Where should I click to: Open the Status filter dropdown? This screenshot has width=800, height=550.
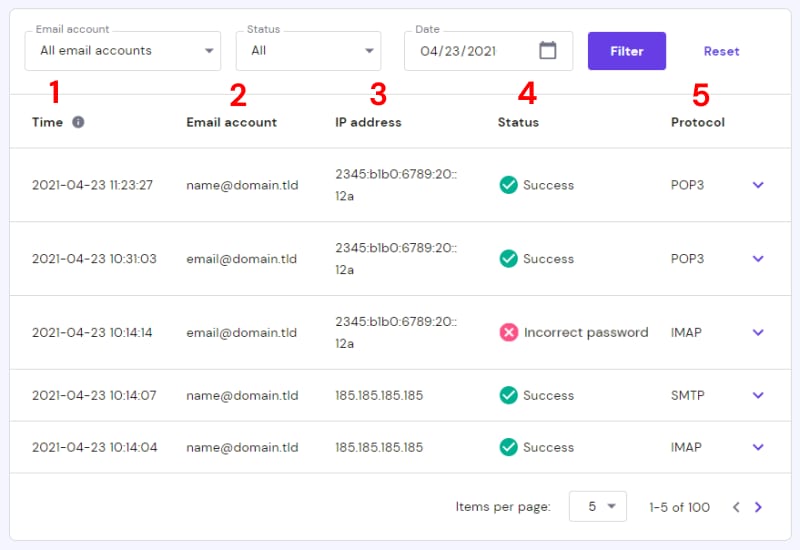click(x=308, y=51)
